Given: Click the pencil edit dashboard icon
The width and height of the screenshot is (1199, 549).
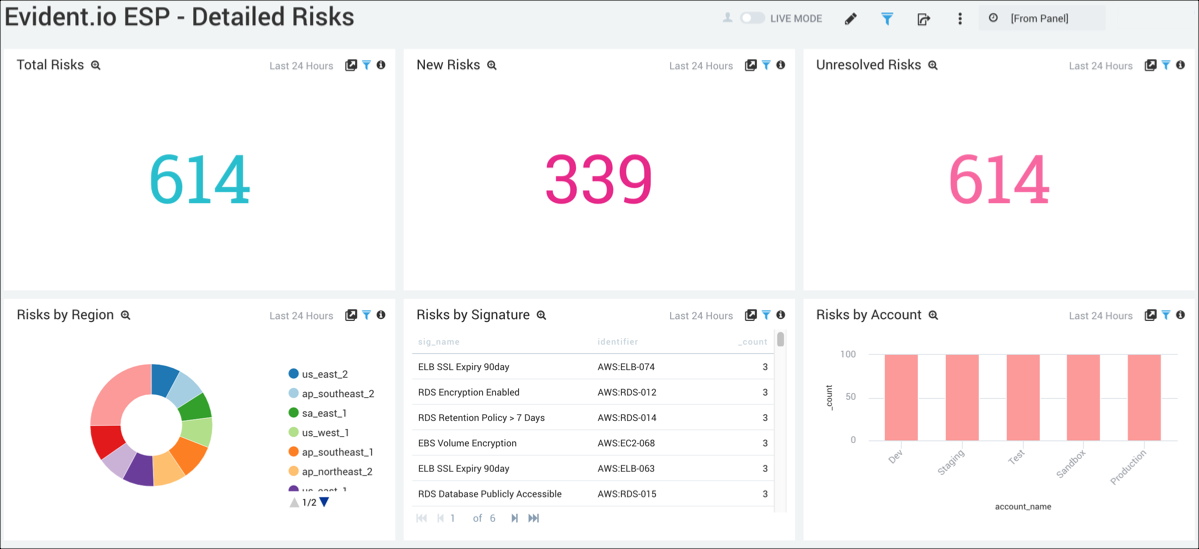Looking at the screenshot, I should (x=851, y=18).
